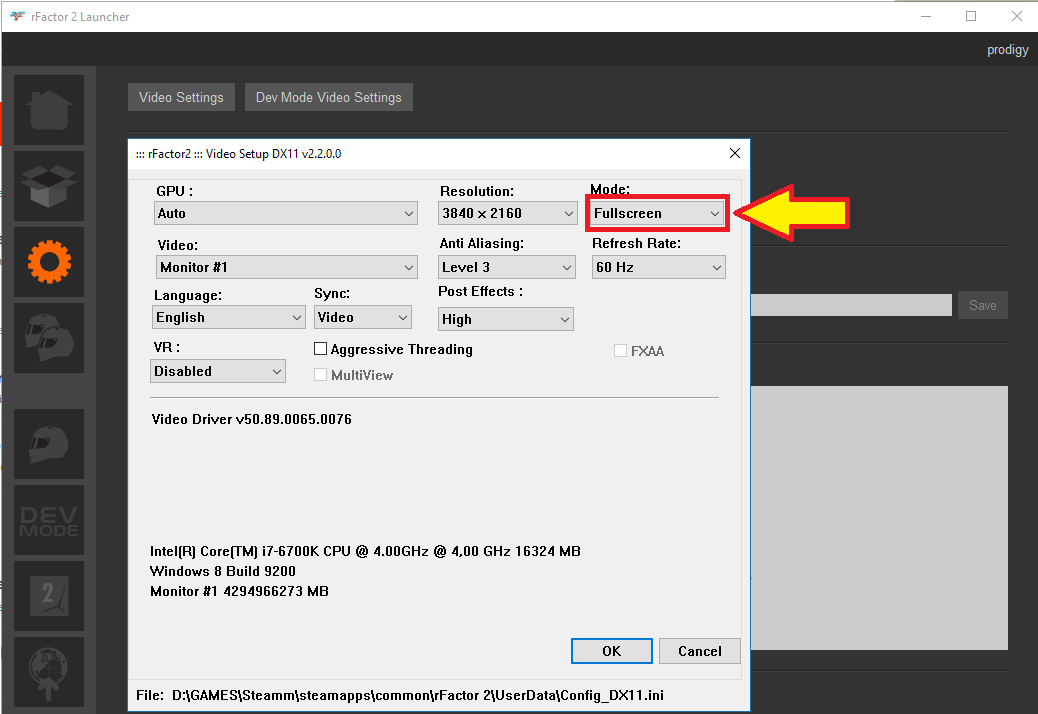Click the single helmet icon in sidebar
1038x714 pixels.
point(49,444)
